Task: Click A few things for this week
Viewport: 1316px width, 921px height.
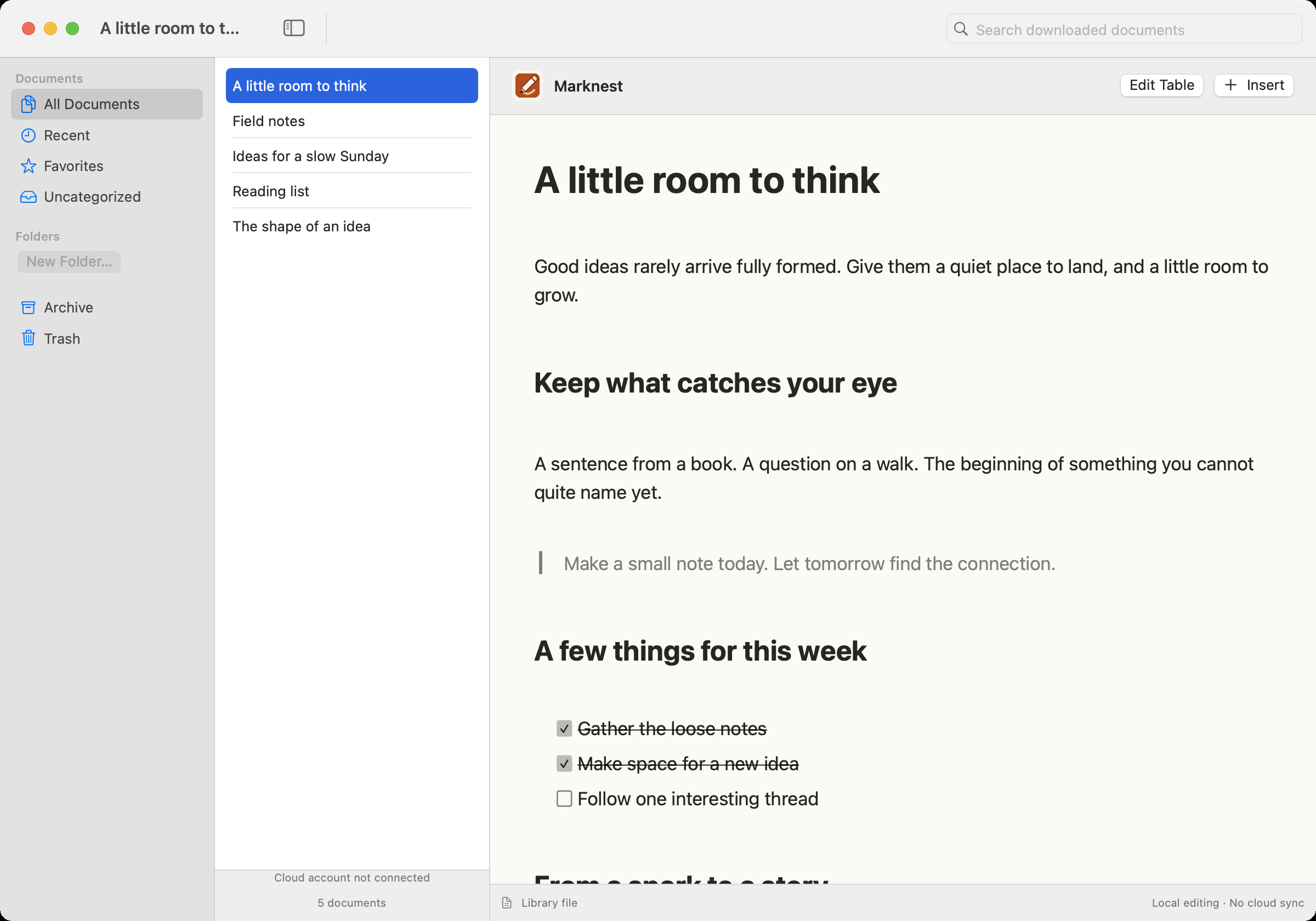Action: coord(700,652)
